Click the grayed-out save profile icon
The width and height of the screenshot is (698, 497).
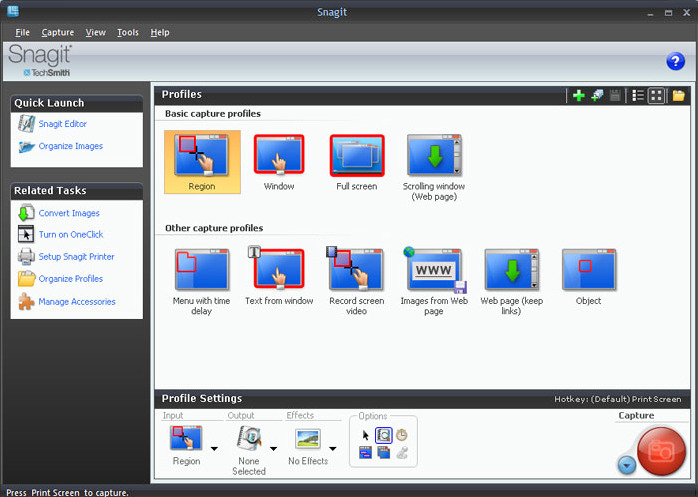[x=615, y=95]
